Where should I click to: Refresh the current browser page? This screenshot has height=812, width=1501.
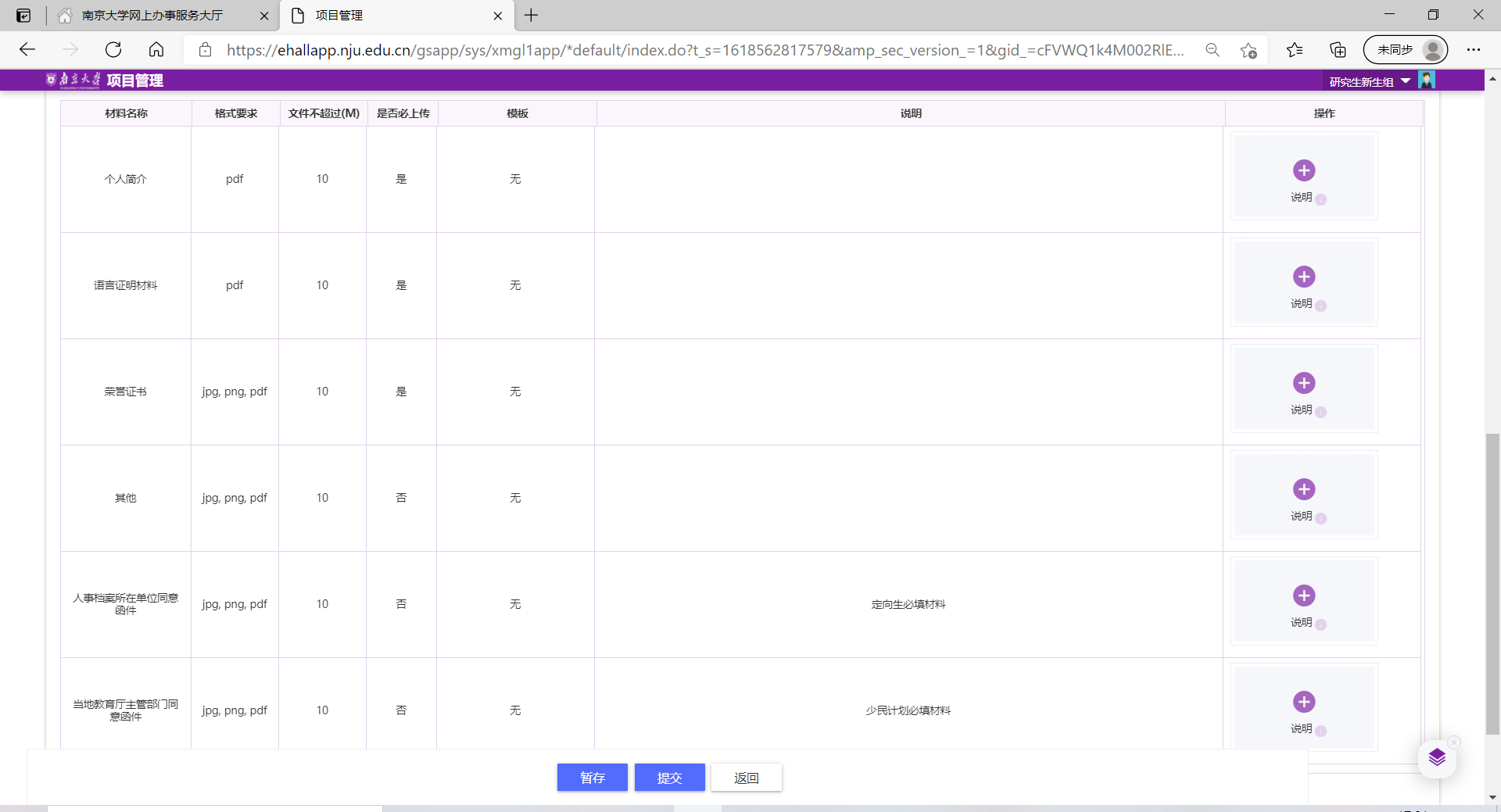(113, 50)
